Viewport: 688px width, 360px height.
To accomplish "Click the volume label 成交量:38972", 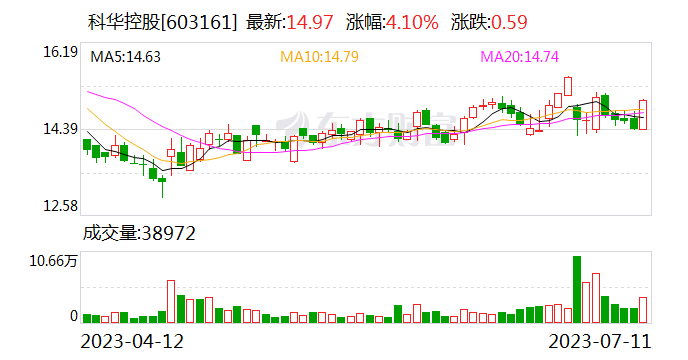I will point(139,233).
